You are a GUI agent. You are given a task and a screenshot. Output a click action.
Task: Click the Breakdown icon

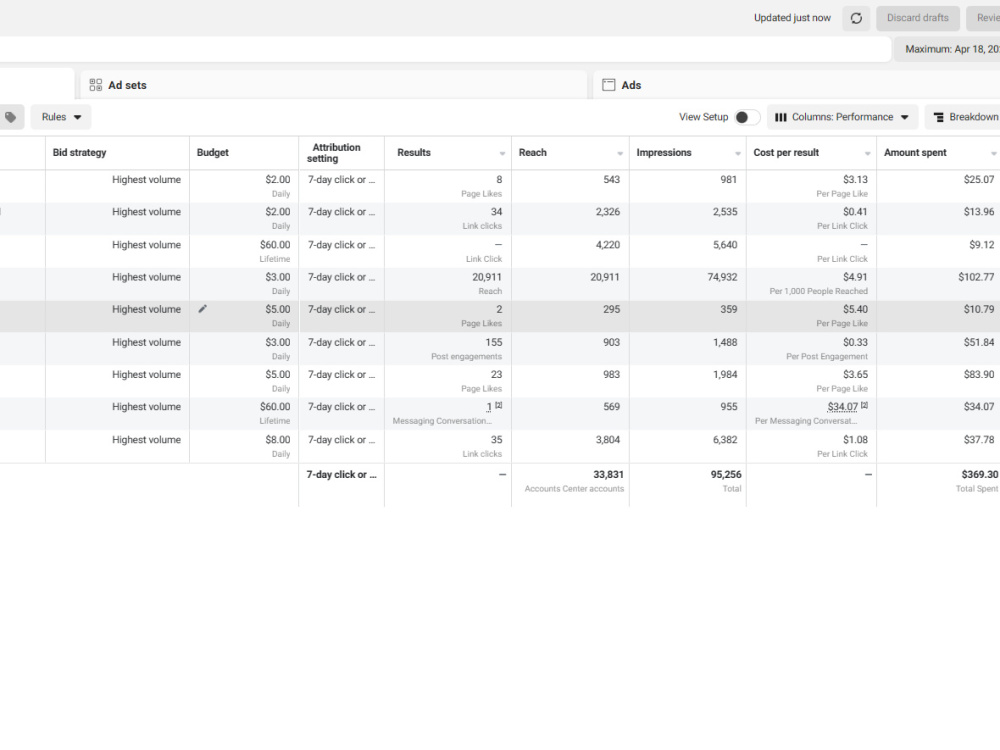[939, 117]
